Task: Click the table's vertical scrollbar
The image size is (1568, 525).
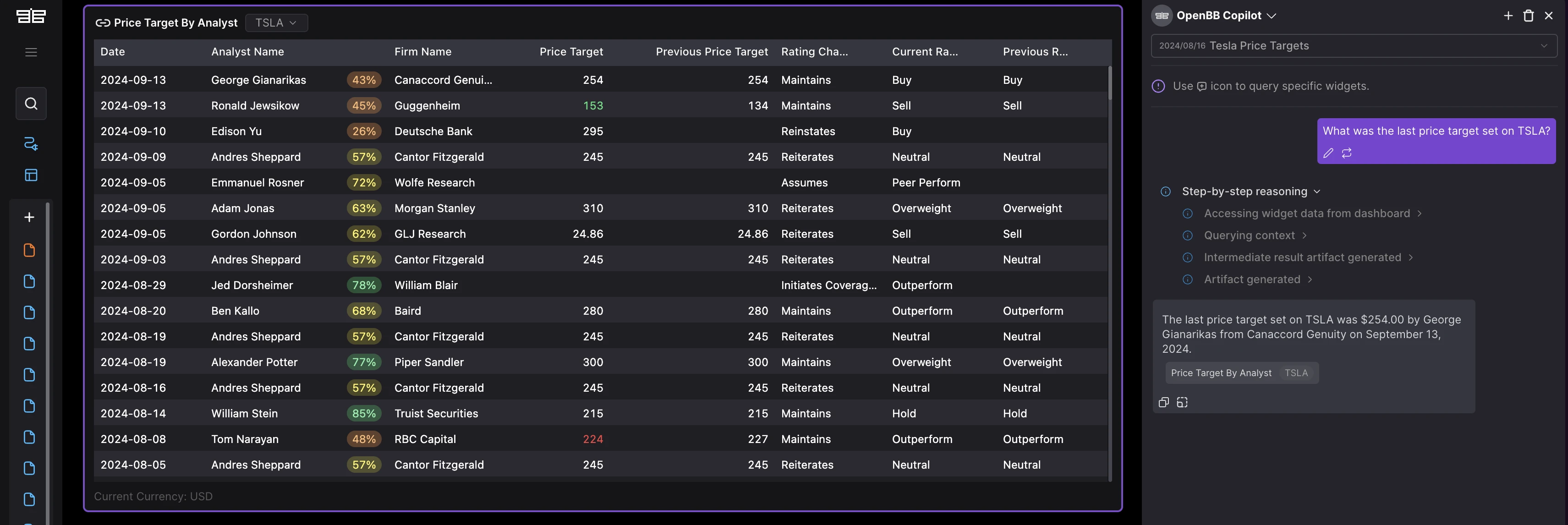Action: click(1110, 83)
